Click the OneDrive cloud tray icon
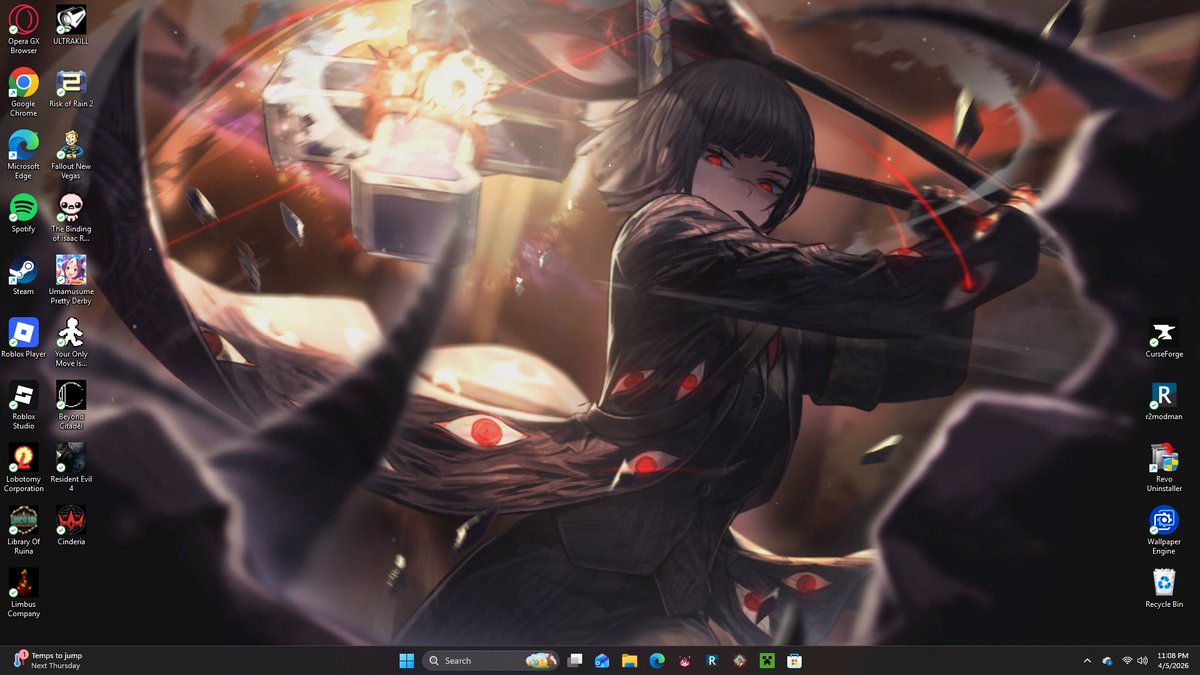The width and height of the screenshot is (1200, 675). [x=1107, y=660]
